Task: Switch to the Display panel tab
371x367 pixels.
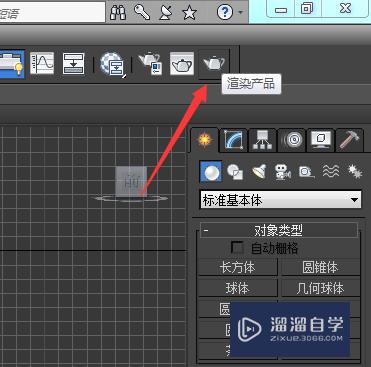Action: coord(321,140)
